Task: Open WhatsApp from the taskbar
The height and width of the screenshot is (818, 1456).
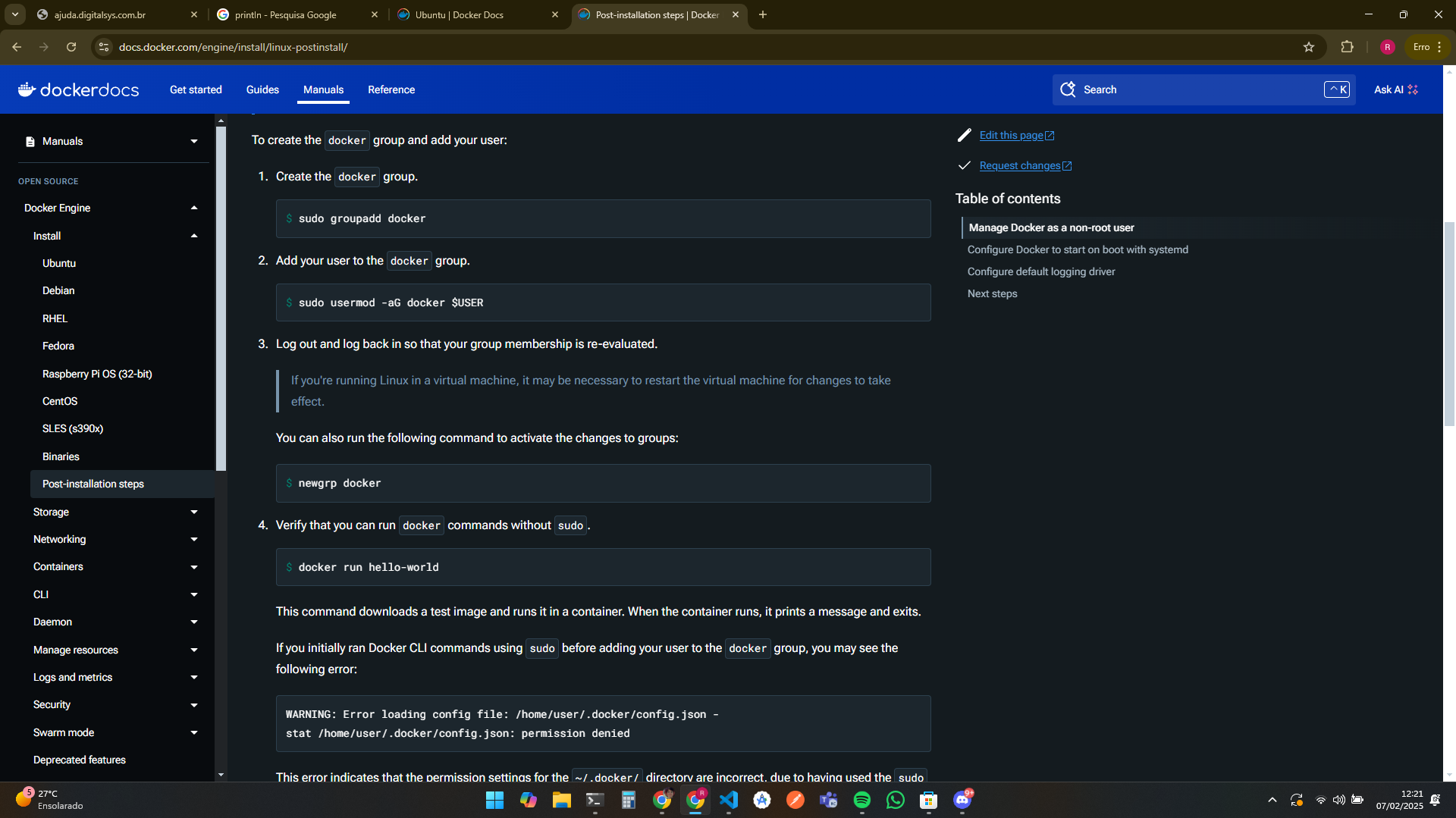Action: [x=895, y=800]
